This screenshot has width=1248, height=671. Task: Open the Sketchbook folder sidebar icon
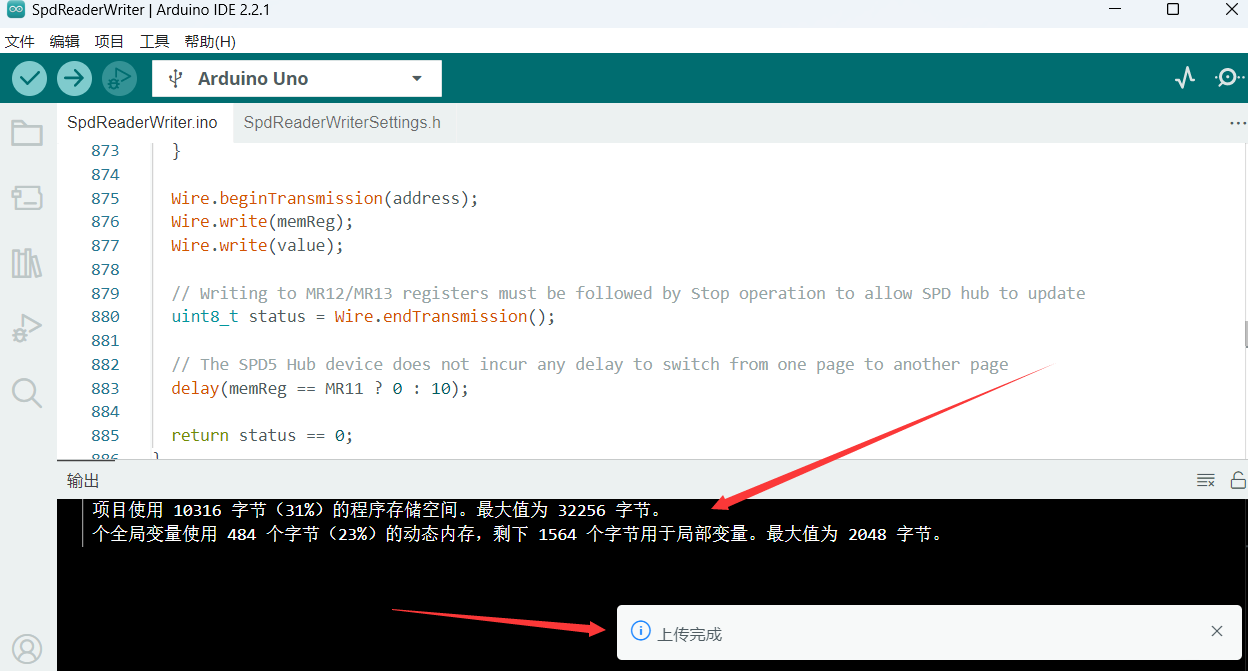[x=27, y=133]
